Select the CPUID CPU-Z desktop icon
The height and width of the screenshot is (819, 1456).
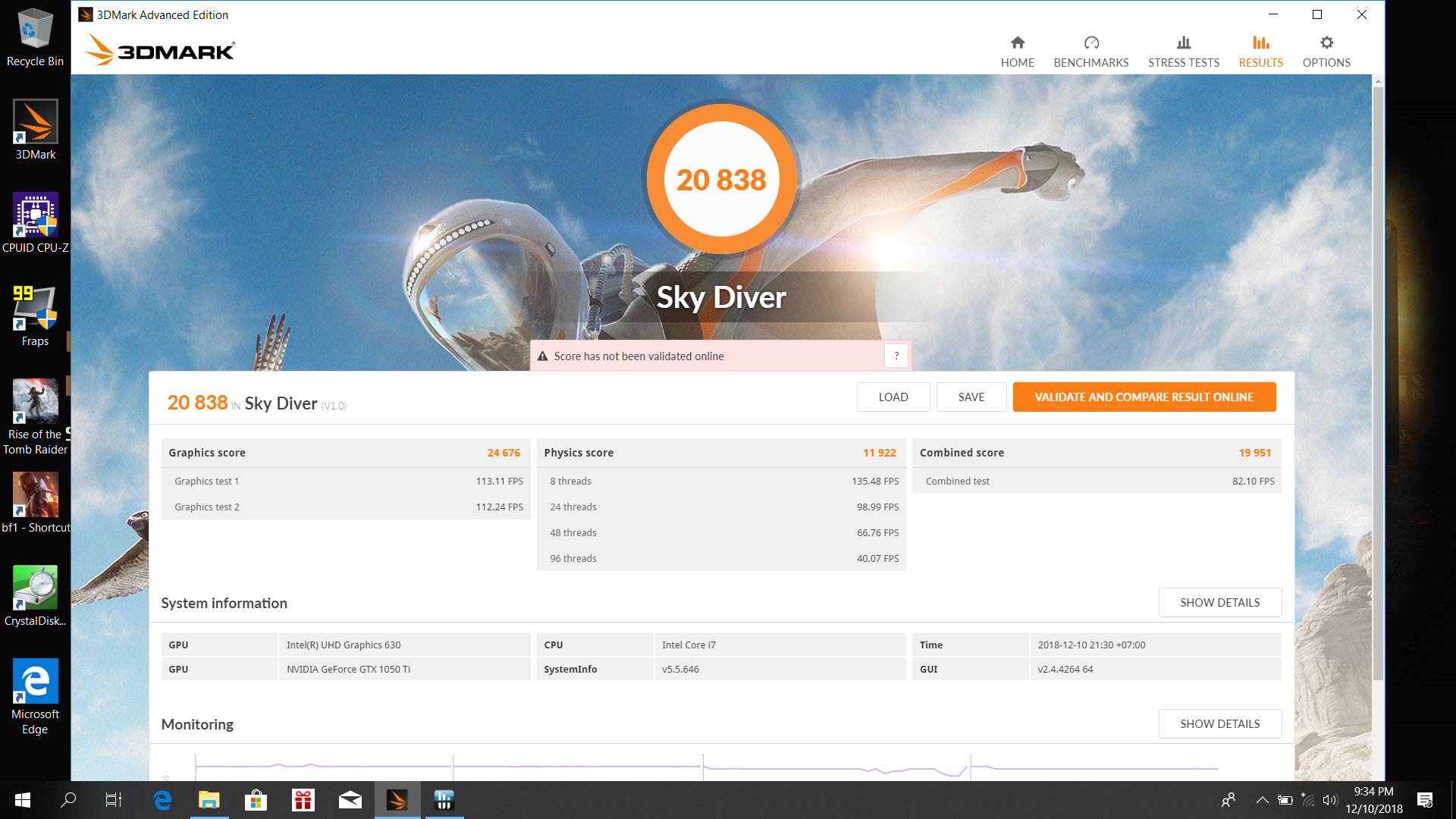36,223
